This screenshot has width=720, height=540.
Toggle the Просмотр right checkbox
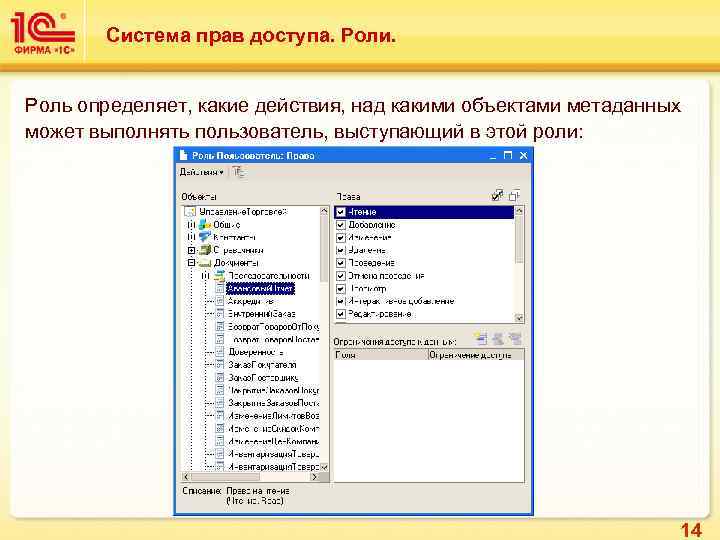coord(341,288)
